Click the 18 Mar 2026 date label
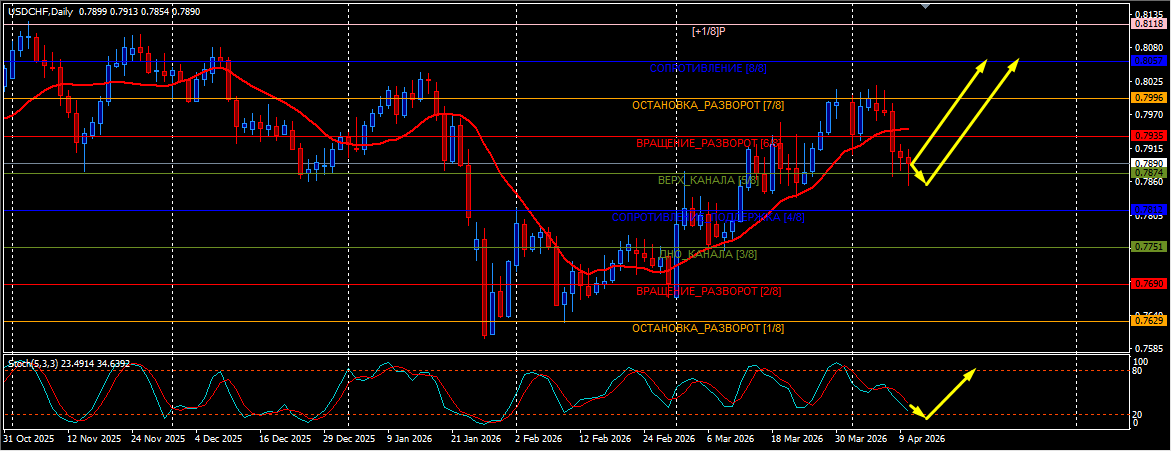Image resolution: width=1171 pixels, height=451 pixels. (x=798, y=440)
